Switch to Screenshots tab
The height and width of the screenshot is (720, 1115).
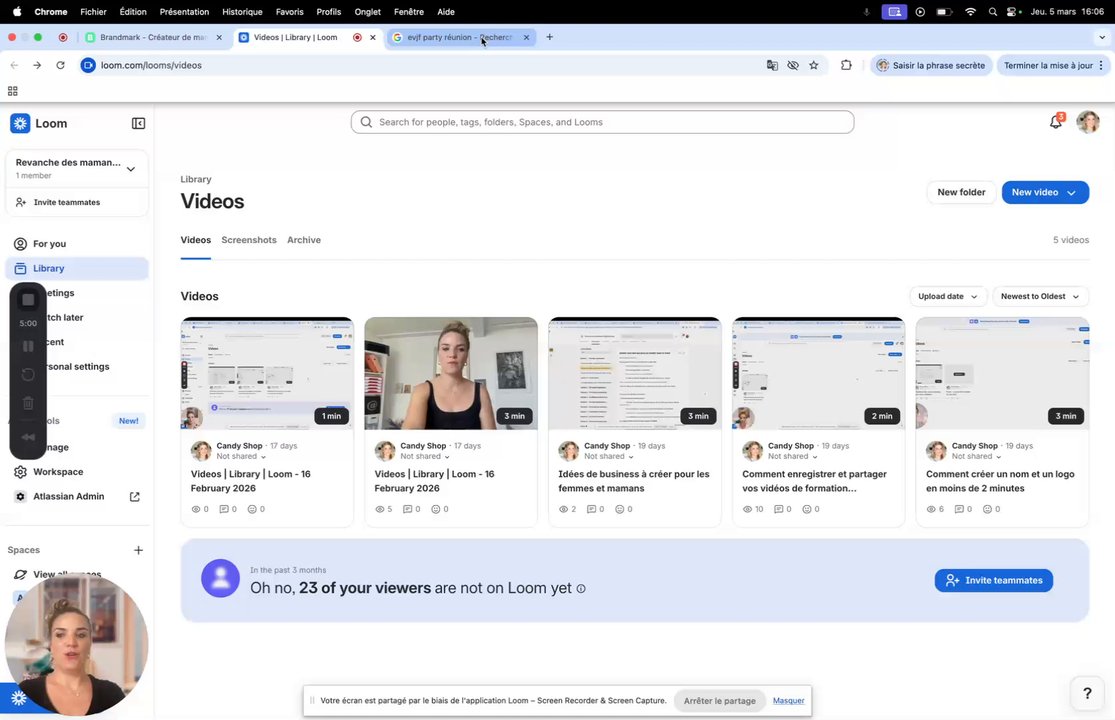(x=249, y=240)
